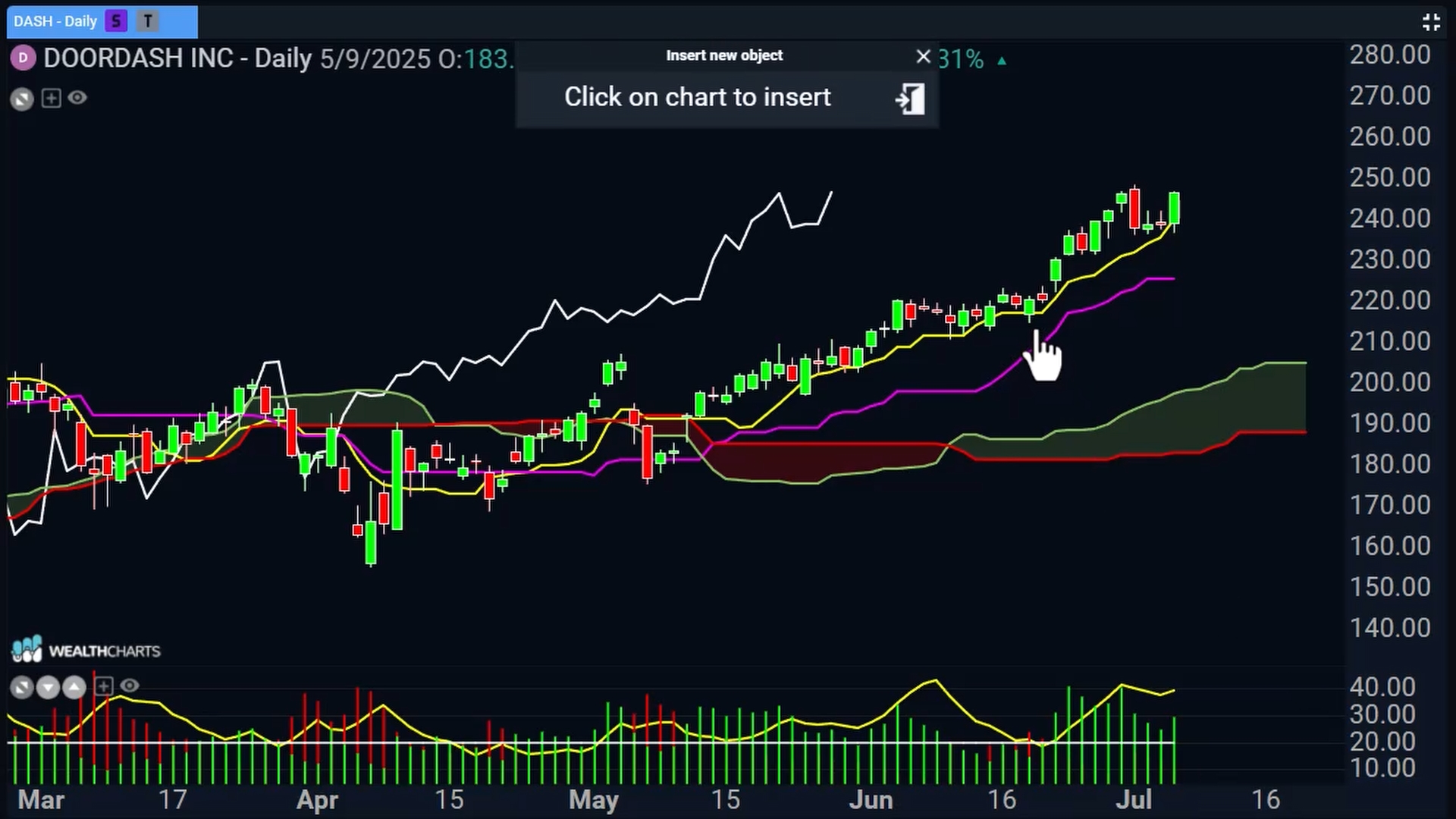Select the DASH - Daily chart tab
The width and height of the screenshot is (1456, 819).
click(x=102, y=21)
